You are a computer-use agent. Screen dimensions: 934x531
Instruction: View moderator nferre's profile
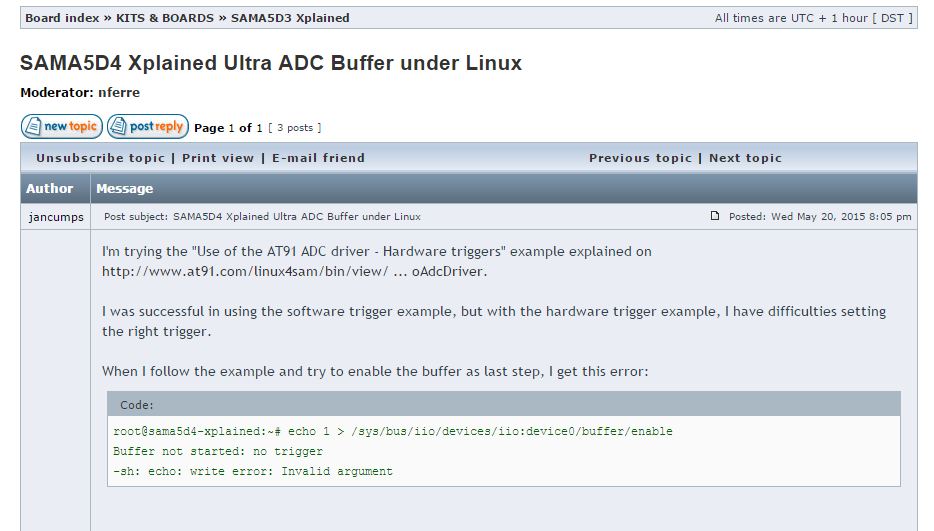pos(119,92)
